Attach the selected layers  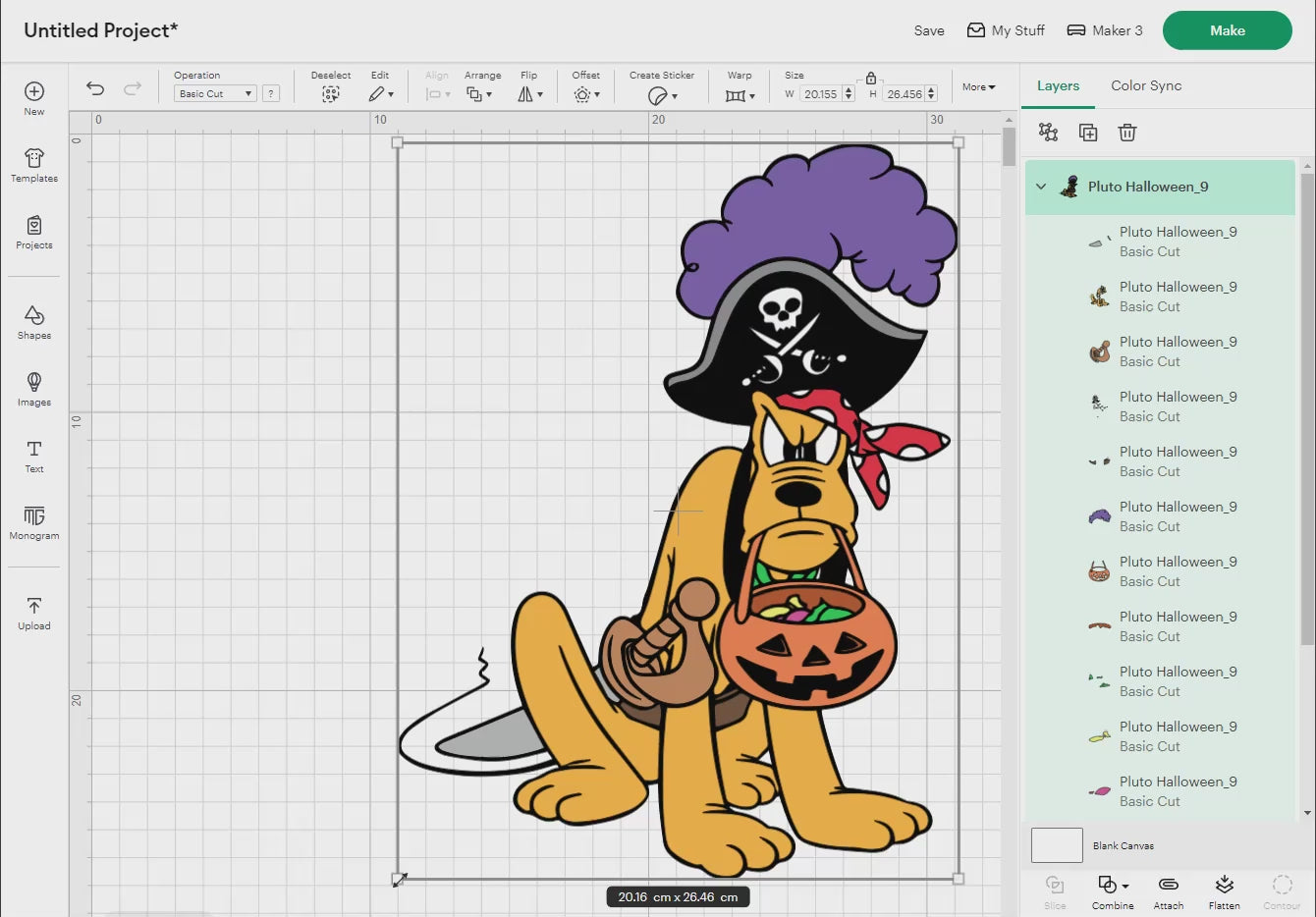[1169, 891]
